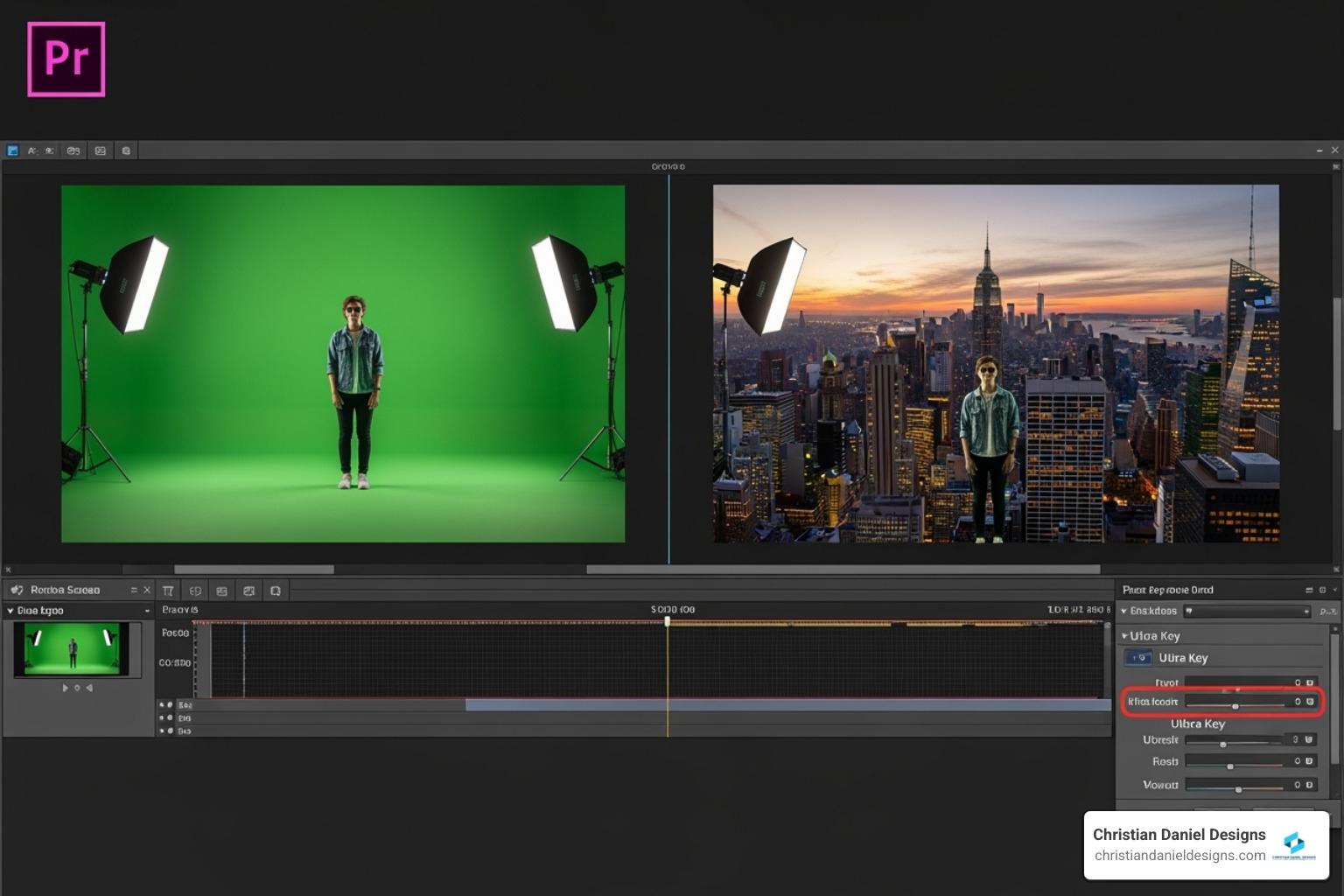
Task: Click the rightmost icon in the top toolbar
Action: [x=126, y=150]
